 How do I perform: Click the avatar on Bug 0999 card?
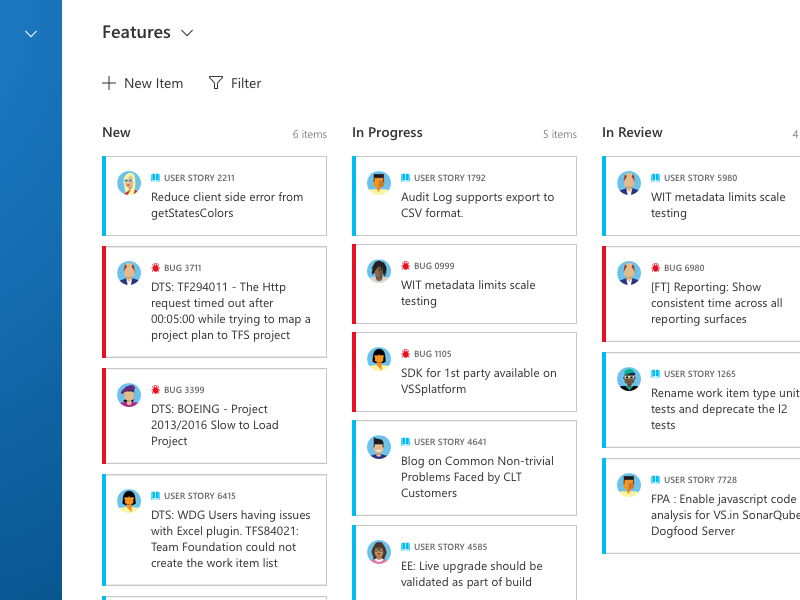[379, 270]
